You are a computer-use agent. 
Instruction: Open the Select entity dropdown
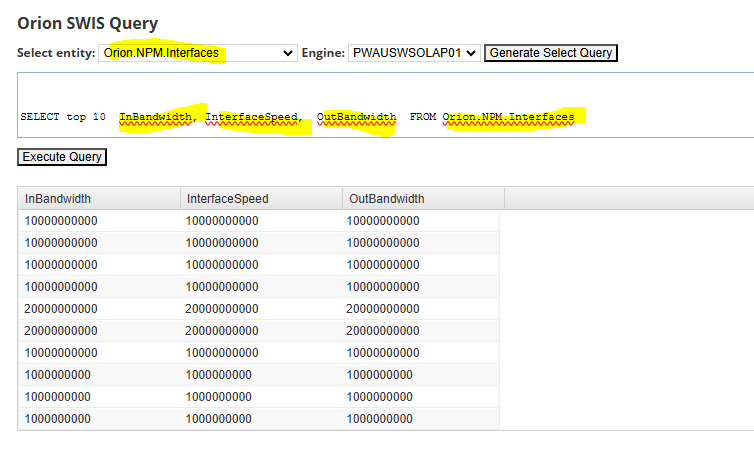[x=198, y=53]
